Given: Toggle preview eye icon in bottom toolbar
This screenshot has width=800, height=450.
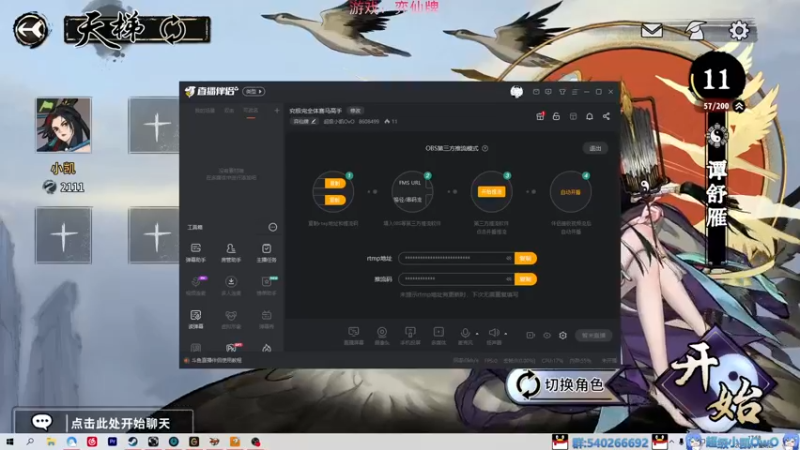Looking at the screenshot, I should (547, 335).
